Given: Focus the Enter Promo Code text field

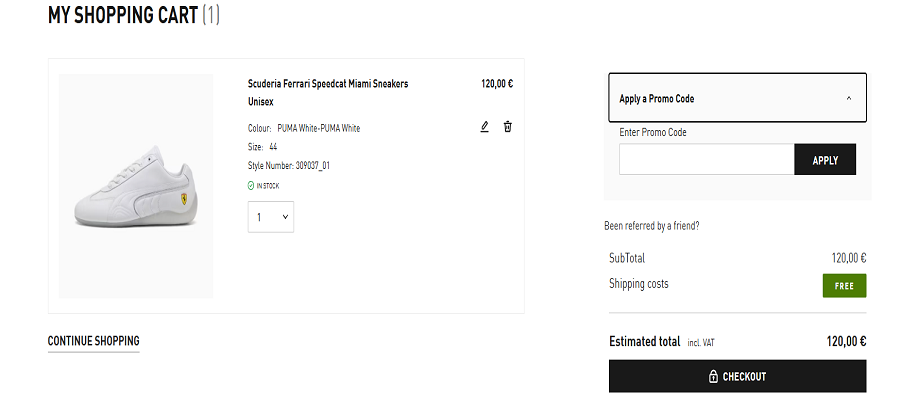Looking at the screenshot, I should 706,160.
